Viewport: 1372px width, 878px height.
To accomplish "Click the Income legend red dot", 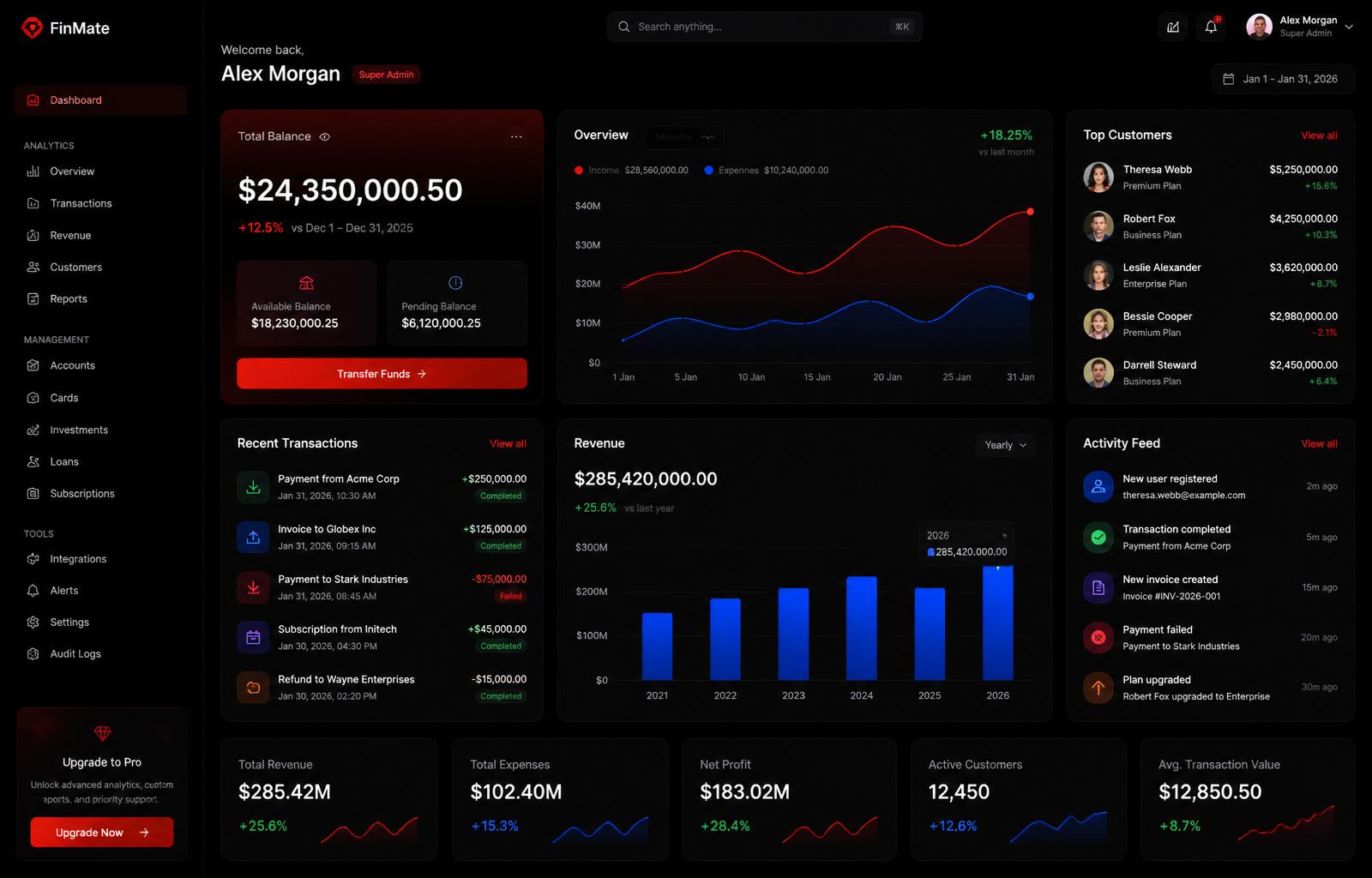I will point(579,171).
